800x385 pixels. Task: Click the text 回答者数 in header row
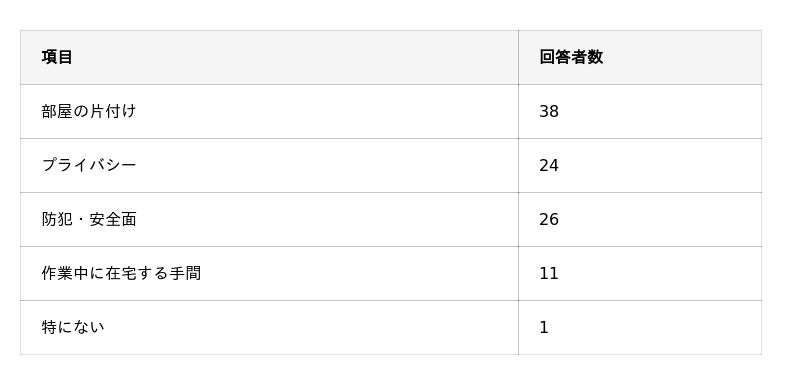(x=571, y=57)
